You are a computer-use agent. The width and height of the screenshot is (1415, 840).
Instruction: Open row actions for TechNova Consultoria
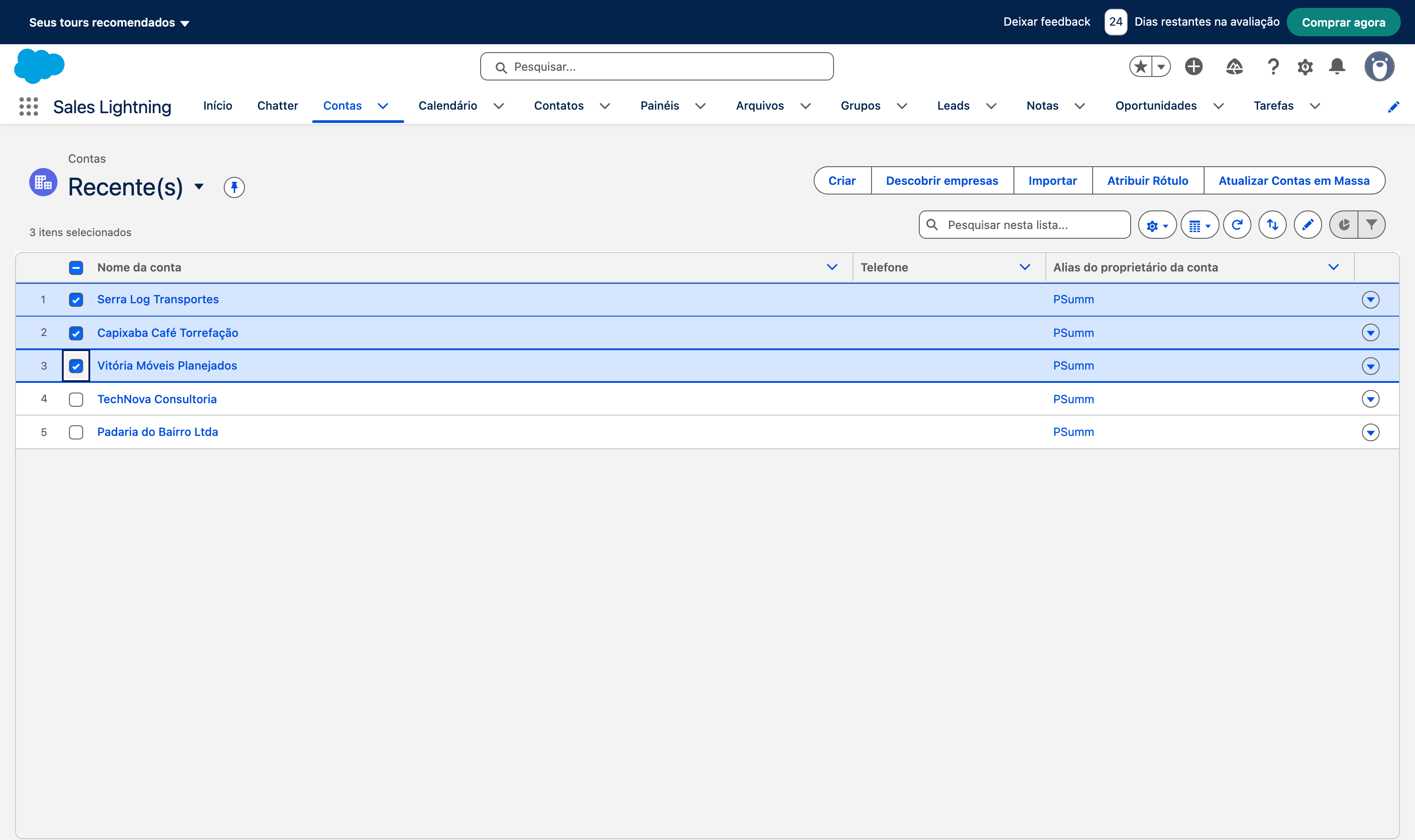[1370, 399]
